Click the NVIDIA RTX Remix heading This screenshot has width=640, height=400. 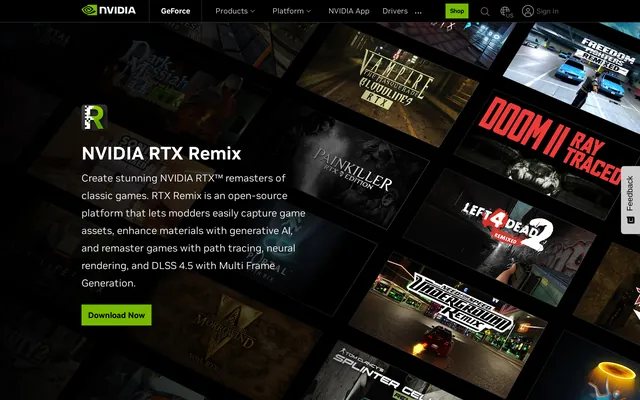(x=161, y=153)
